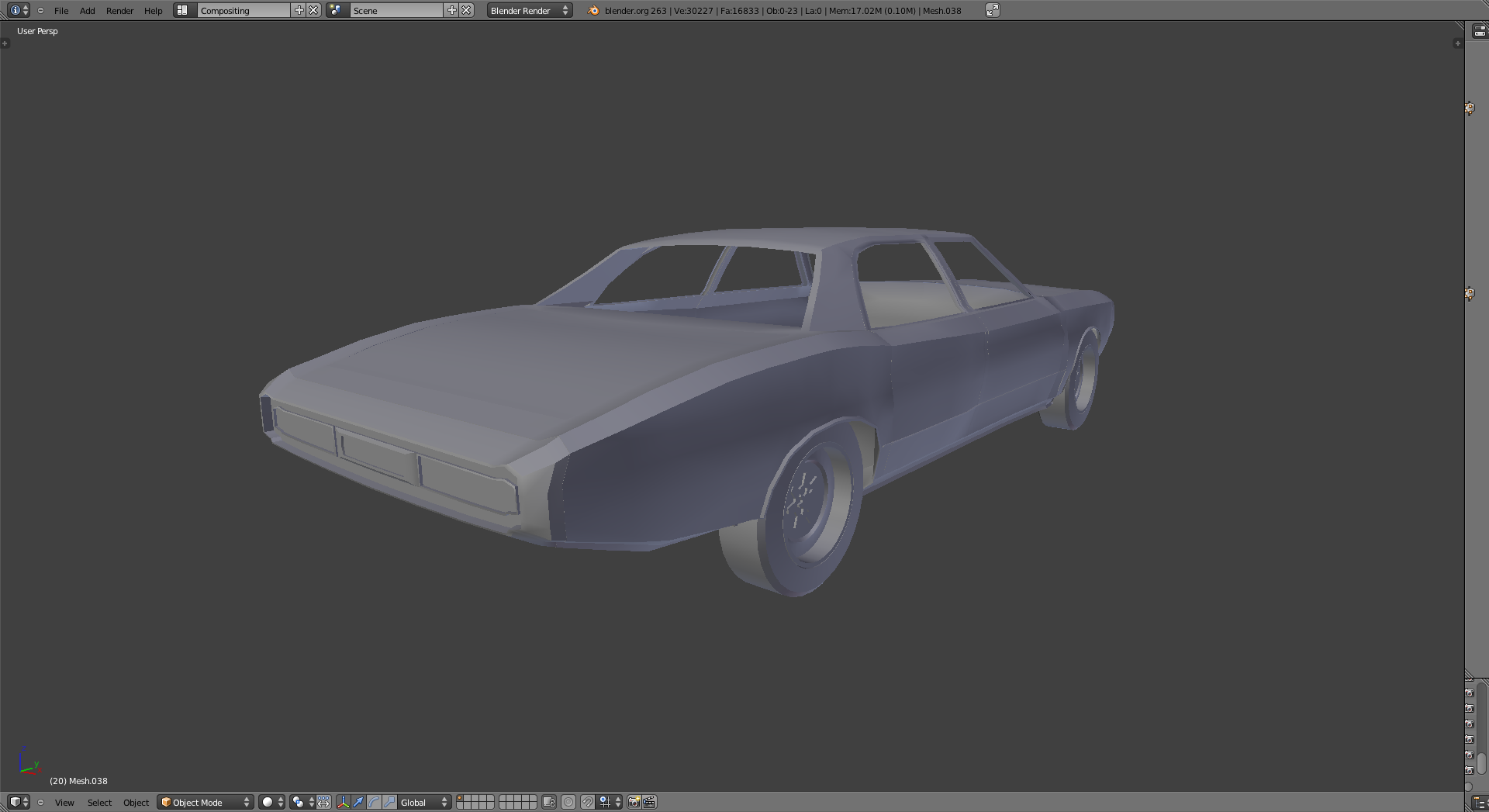This screenshot has width=1489, height=812.
Task: Toggle fullscreen window mode
Action: [x=993, y=10]
